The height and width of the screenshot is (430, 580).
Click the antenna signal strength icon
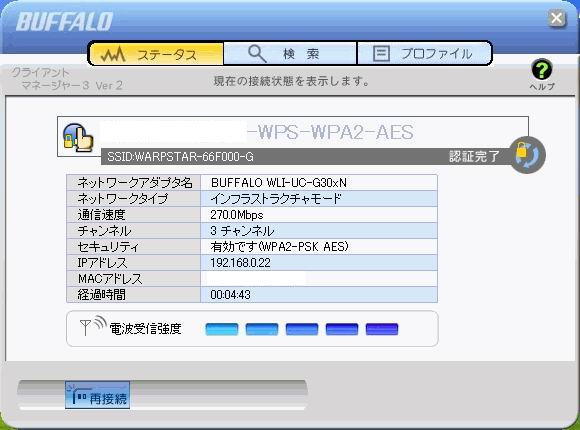click(93, 326)
